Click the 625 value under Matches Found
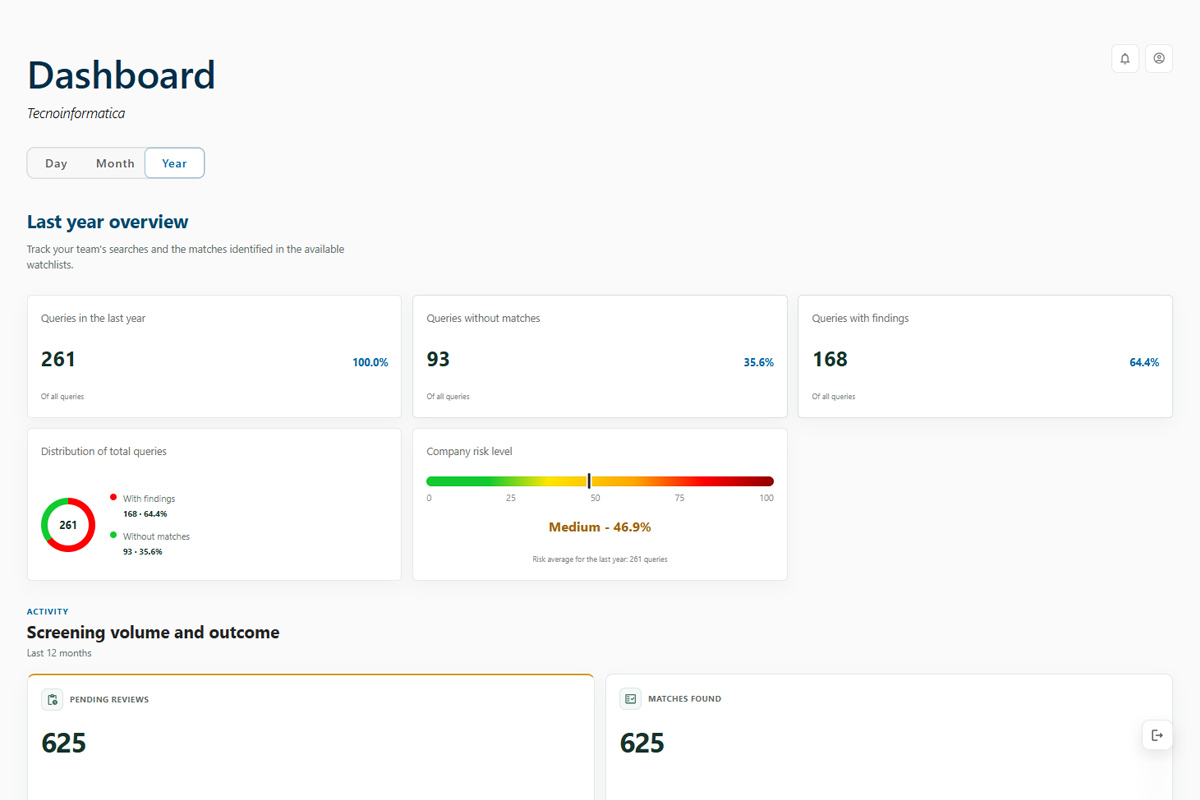The width and height of the screenshot is (1200, 800). 642,743
